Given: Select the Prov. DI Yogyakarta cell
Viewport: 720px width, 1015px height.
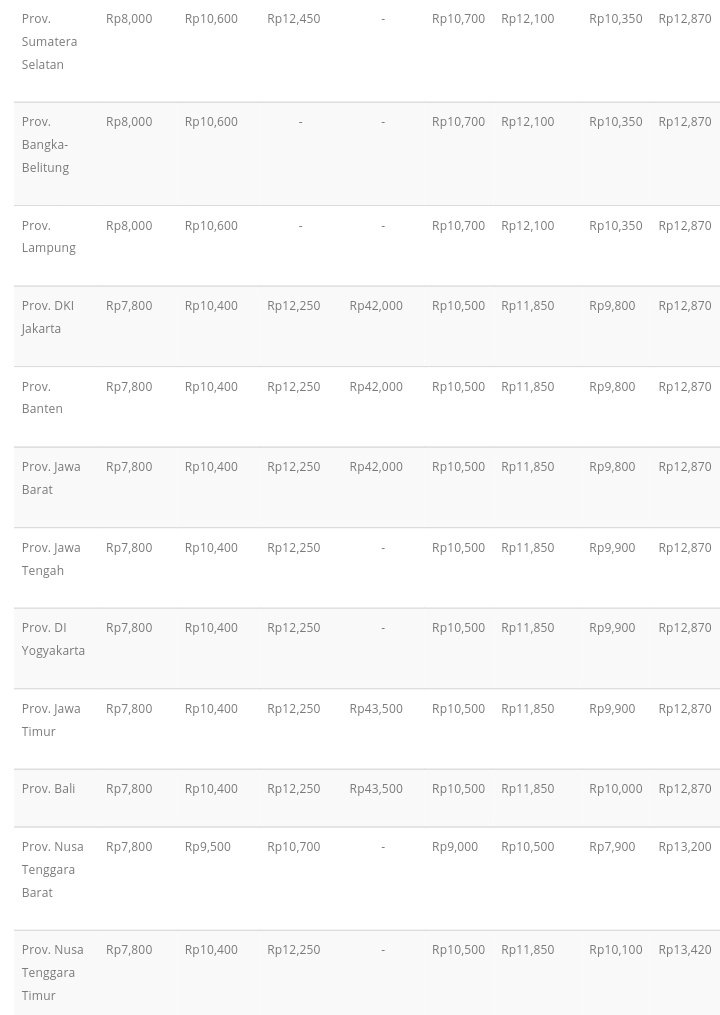Looking at the screenshot, I should point(53,638).
